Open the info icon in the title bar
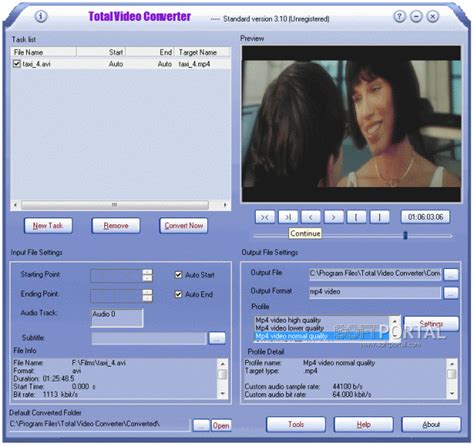Image resolution: width=474 pixels, height=447 pixels. pos(41,16)
